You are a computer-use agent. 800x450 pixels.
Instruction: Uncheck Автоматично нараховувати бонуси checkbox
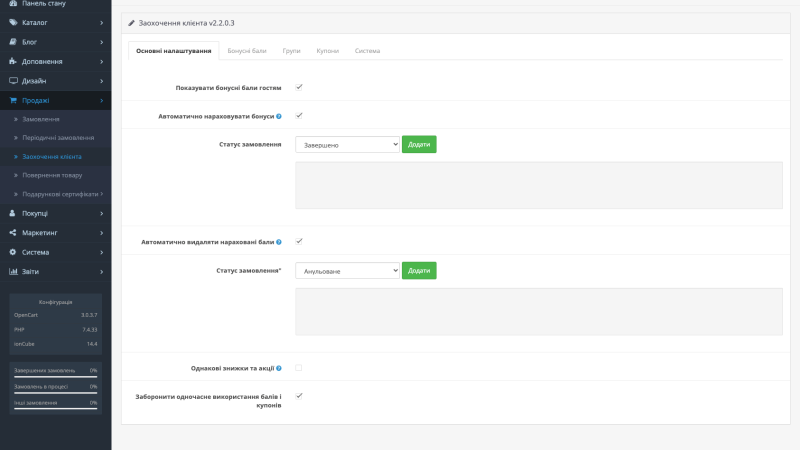(x=299, y=116)
